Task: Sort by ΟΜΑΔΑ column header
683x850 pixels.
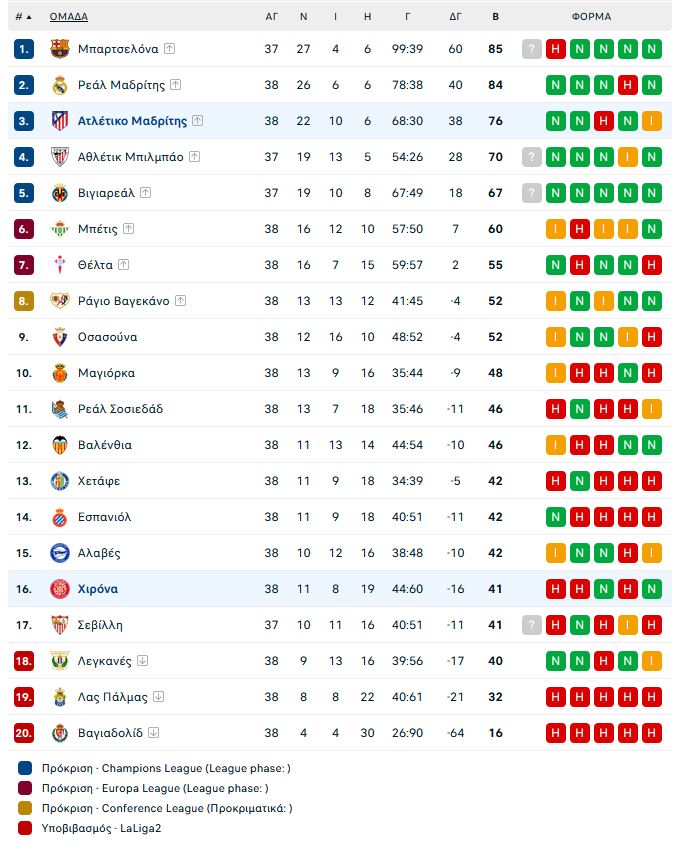Action: tap(69, 17)
